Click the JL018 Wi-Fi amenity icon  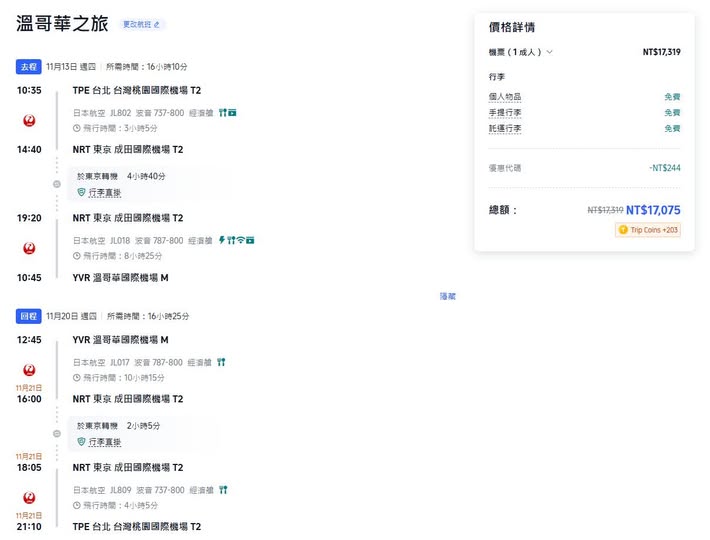(x=240, y=241)
